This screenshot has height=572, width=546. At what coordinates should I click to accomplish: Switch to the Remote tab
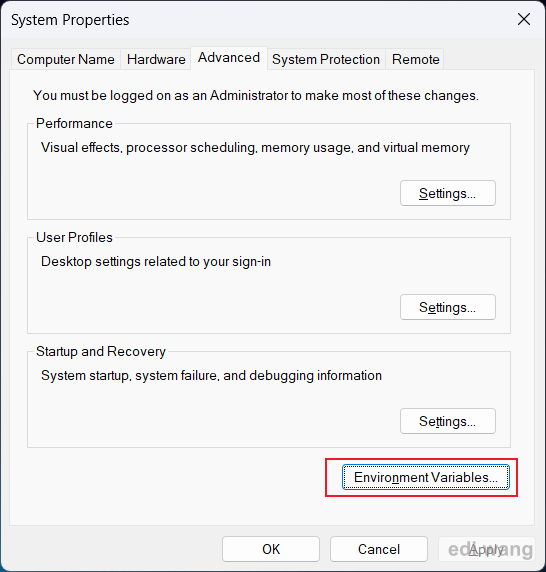415,59
